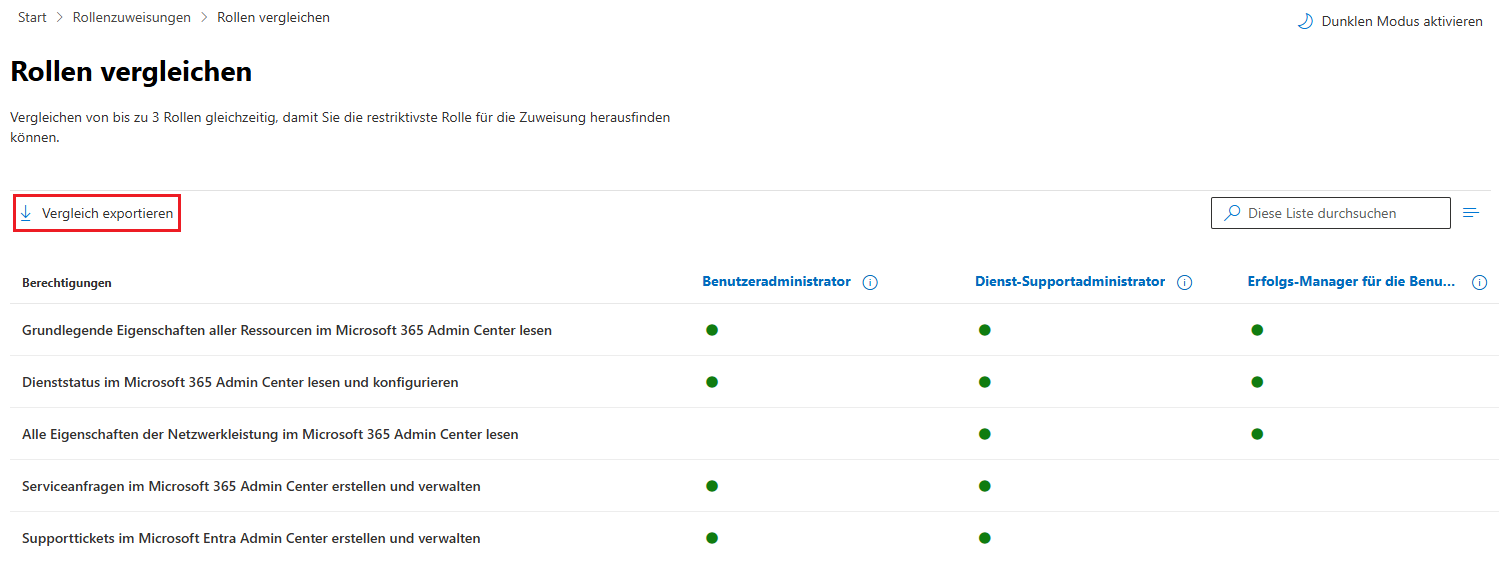
Task: Click the download arrow icon beside Vergleich exportieren
Action: tap(26, 214)
